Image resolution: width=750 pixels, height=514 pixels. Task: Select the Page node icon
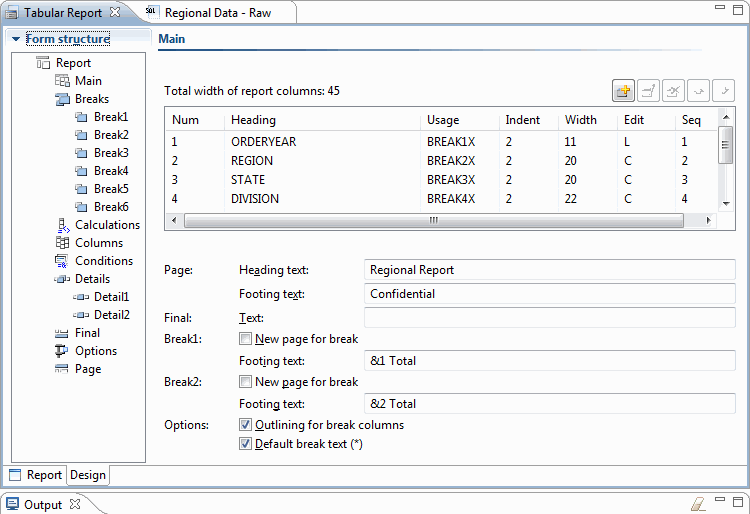point(62,369)
